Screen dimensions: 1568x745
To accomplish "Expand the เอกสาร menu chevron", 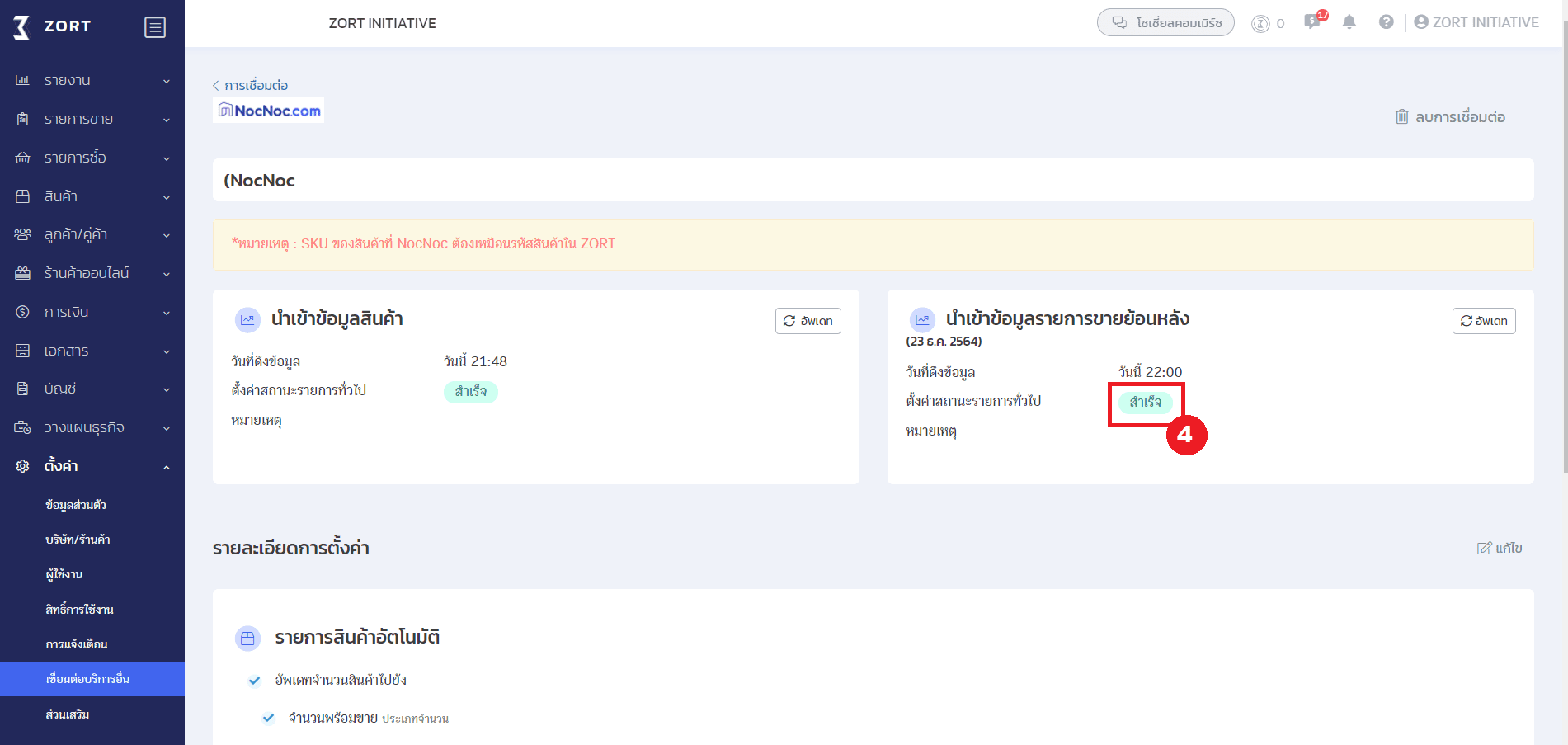I will [x=167, y=351].
